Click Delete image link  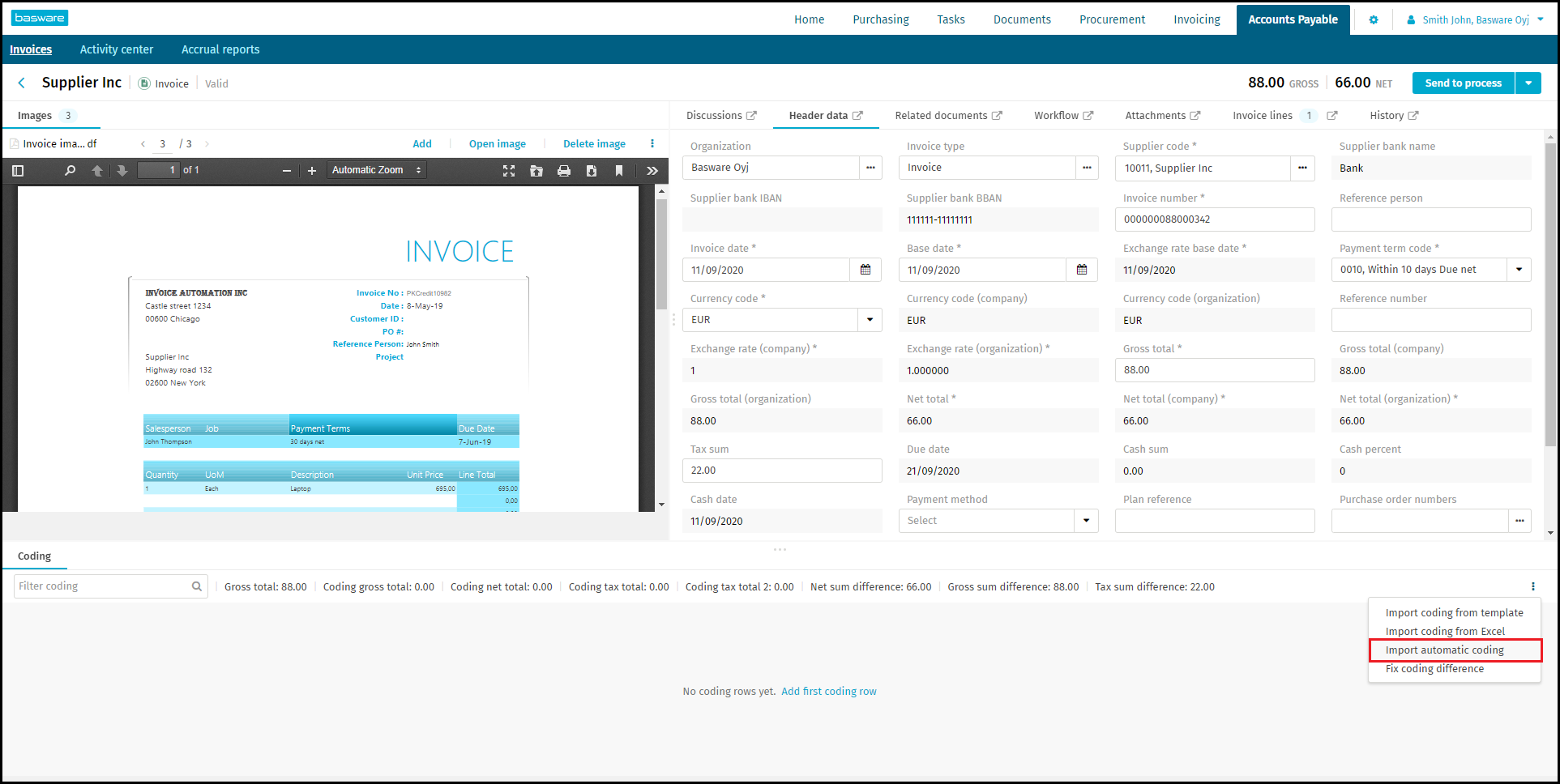tap(594, 143)
